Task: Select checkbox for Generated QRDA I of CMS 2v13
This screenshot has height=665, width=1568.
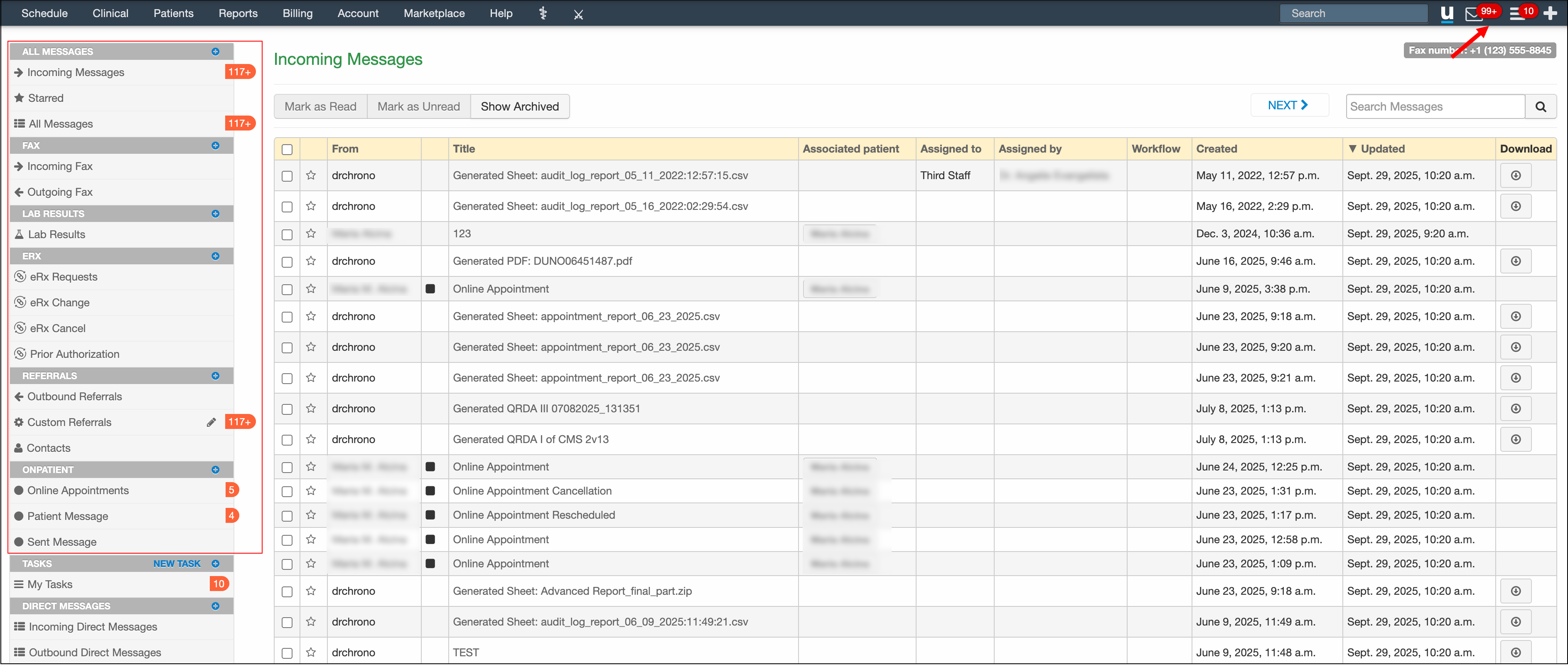Action: pos(288,440)
